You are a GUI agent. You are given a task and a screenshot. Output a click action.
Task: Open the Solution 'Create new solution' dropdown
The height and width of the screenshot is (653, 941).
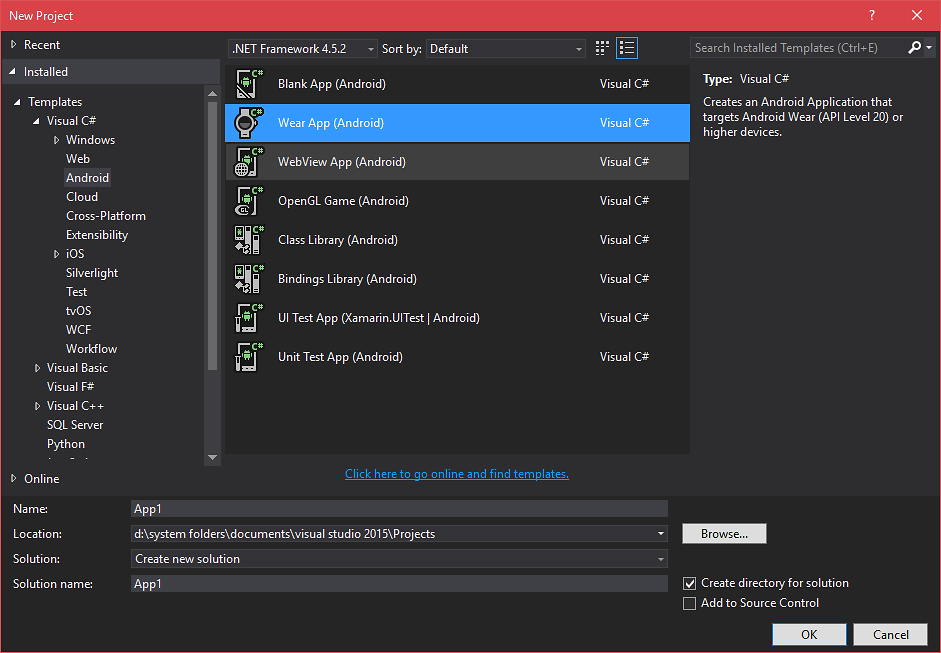(399, 559)
